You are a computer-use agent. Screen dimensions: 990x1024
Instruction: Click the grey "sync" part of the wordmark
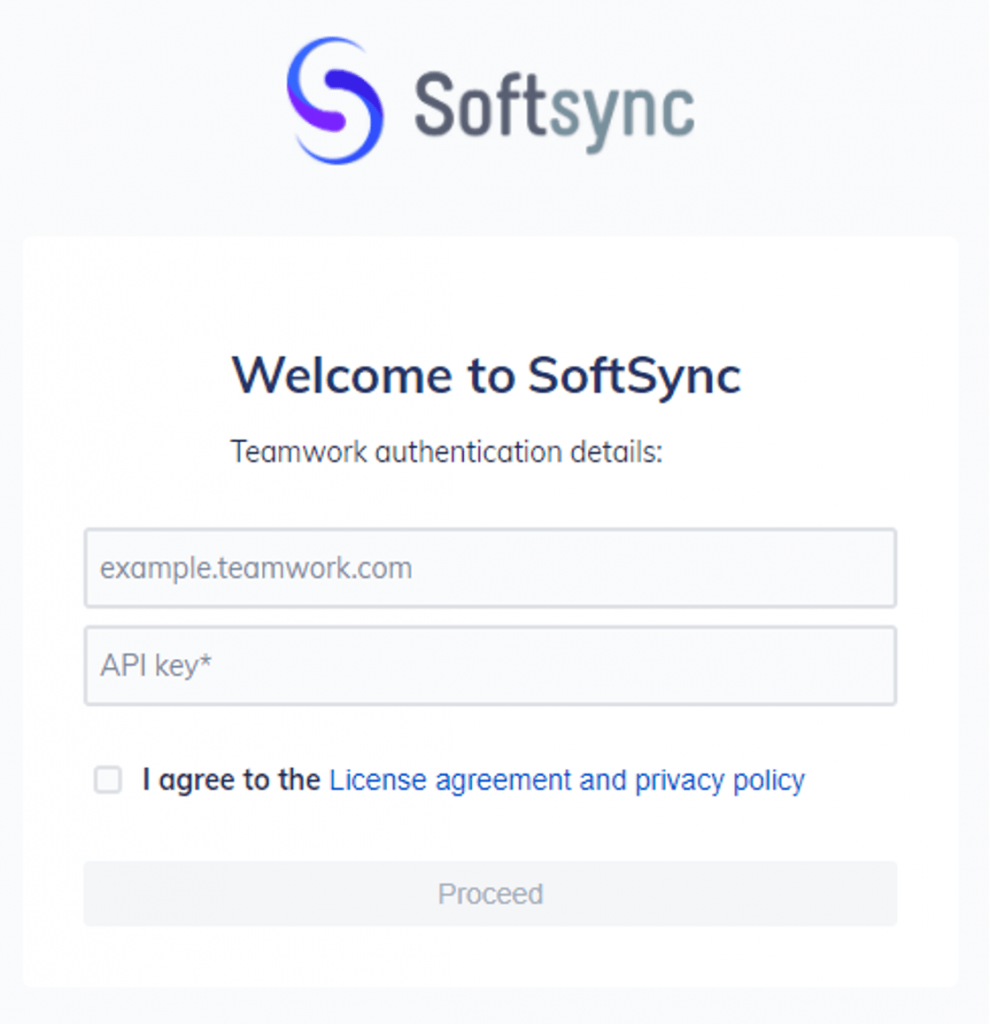pos(621,110)
